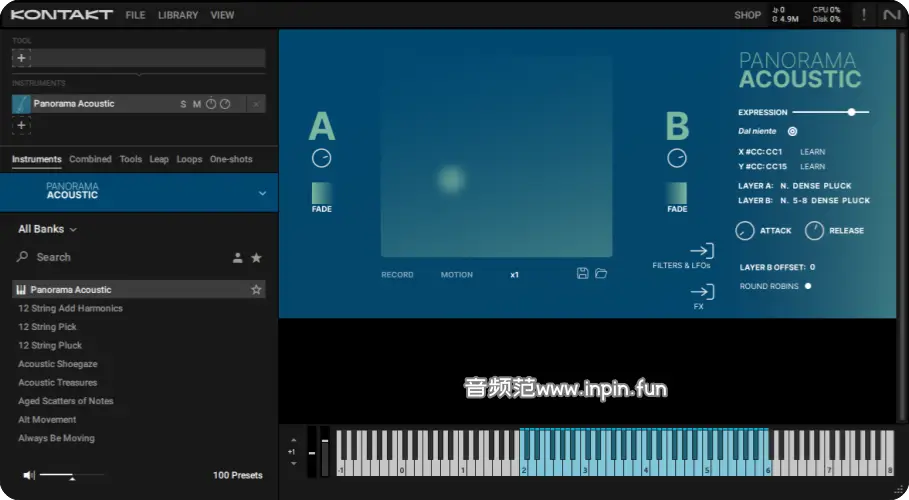
Task: Switch to the Instruments tab
Action: coord(37,159)
